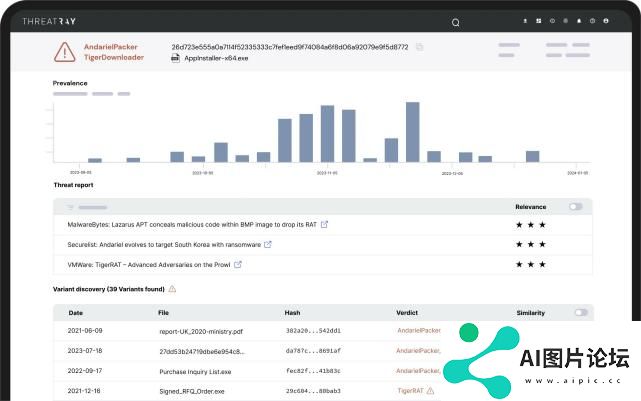This screenshot has width=641, height=401.
Task: Select file report-UK_2020-ministry.pdf
Action: pyautogui.click(x=201, y=332)
